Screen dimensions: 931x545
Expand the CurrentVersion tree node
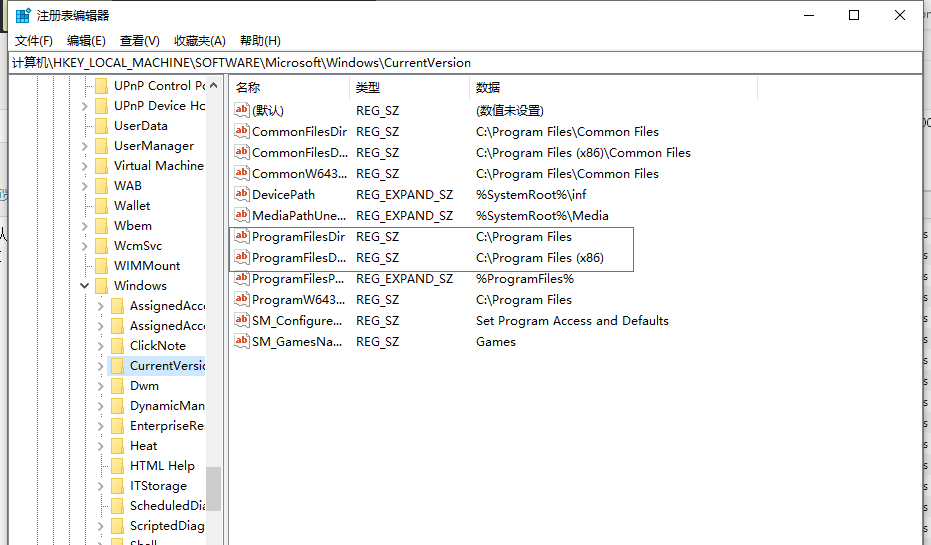click(100, 366)
